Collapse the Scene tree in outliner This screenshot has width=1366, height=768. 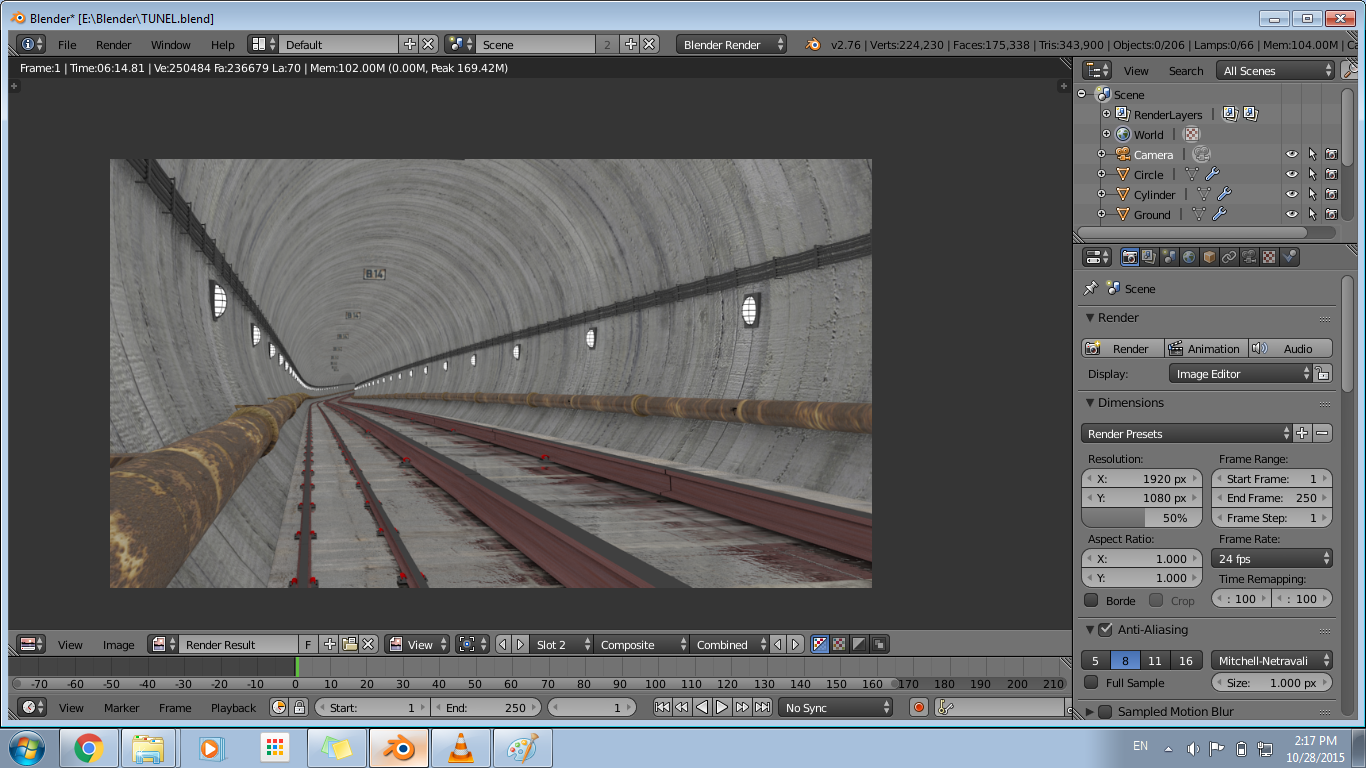(x=1081, y=94)
